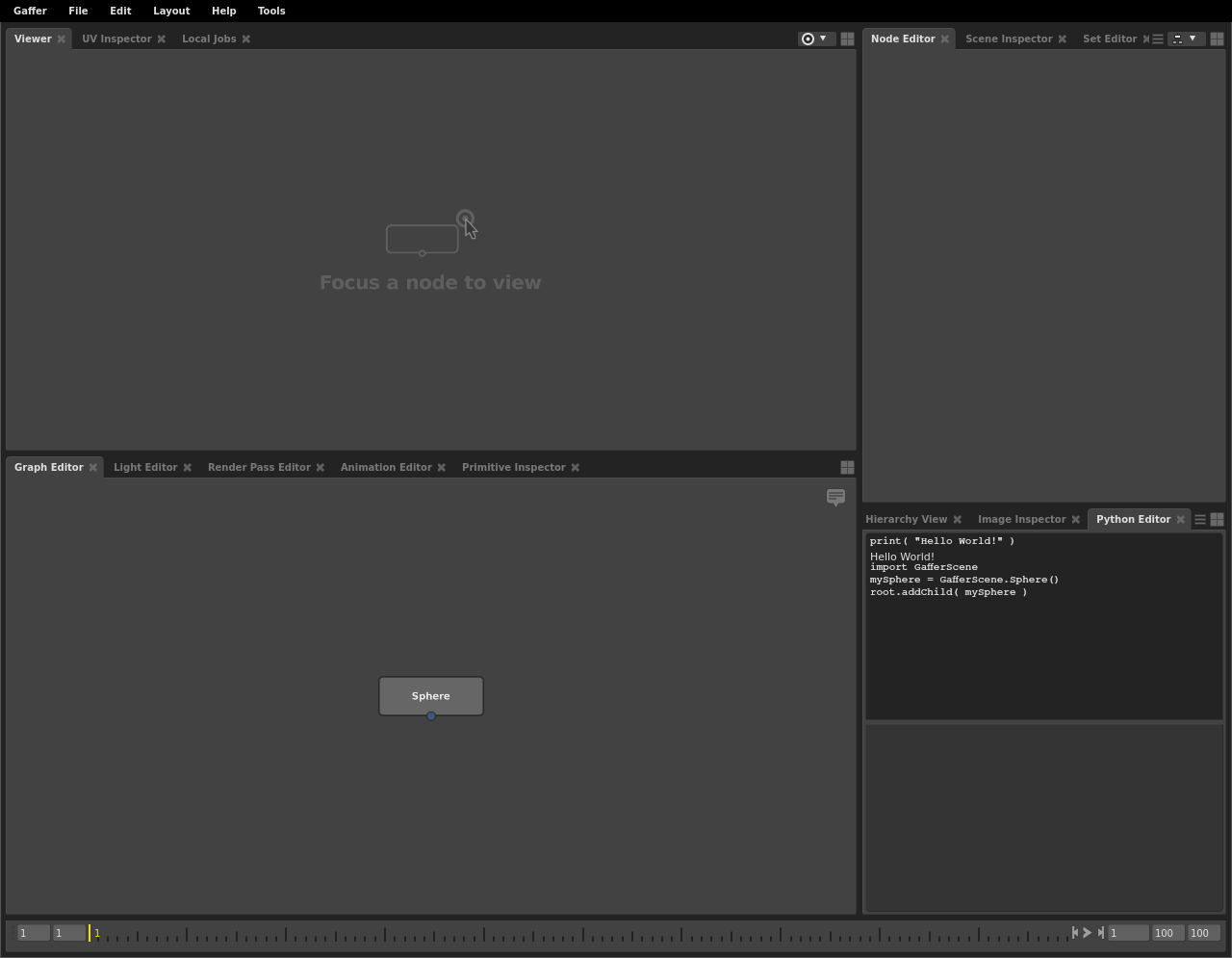Screen dimensions: 1232x958
Task: Jump to the end frame
Action: coord(1100,932)
